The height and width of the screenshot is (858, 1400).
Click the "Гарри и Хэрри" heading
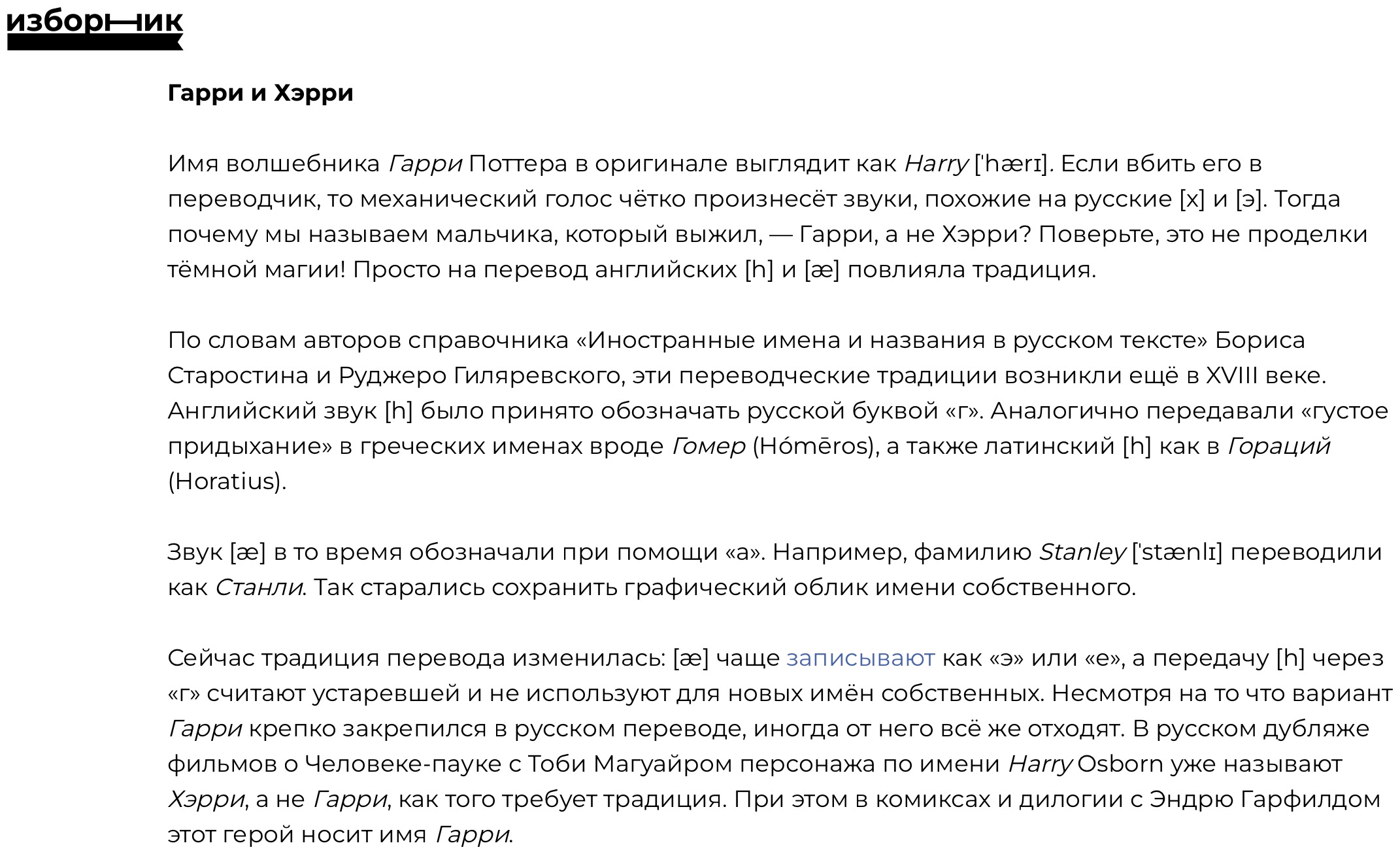(260, 93)
